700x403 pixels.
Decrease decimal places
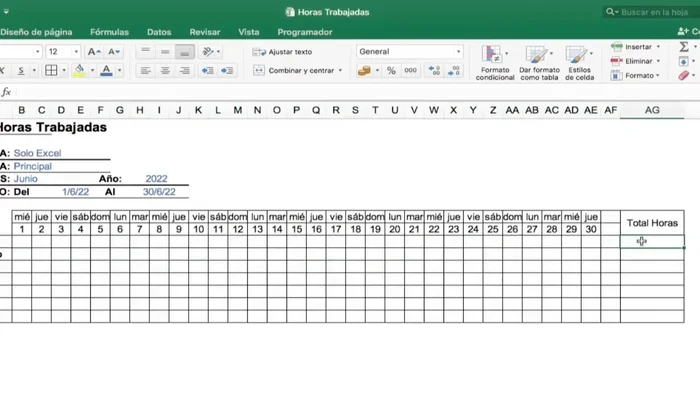pos(454,71)
